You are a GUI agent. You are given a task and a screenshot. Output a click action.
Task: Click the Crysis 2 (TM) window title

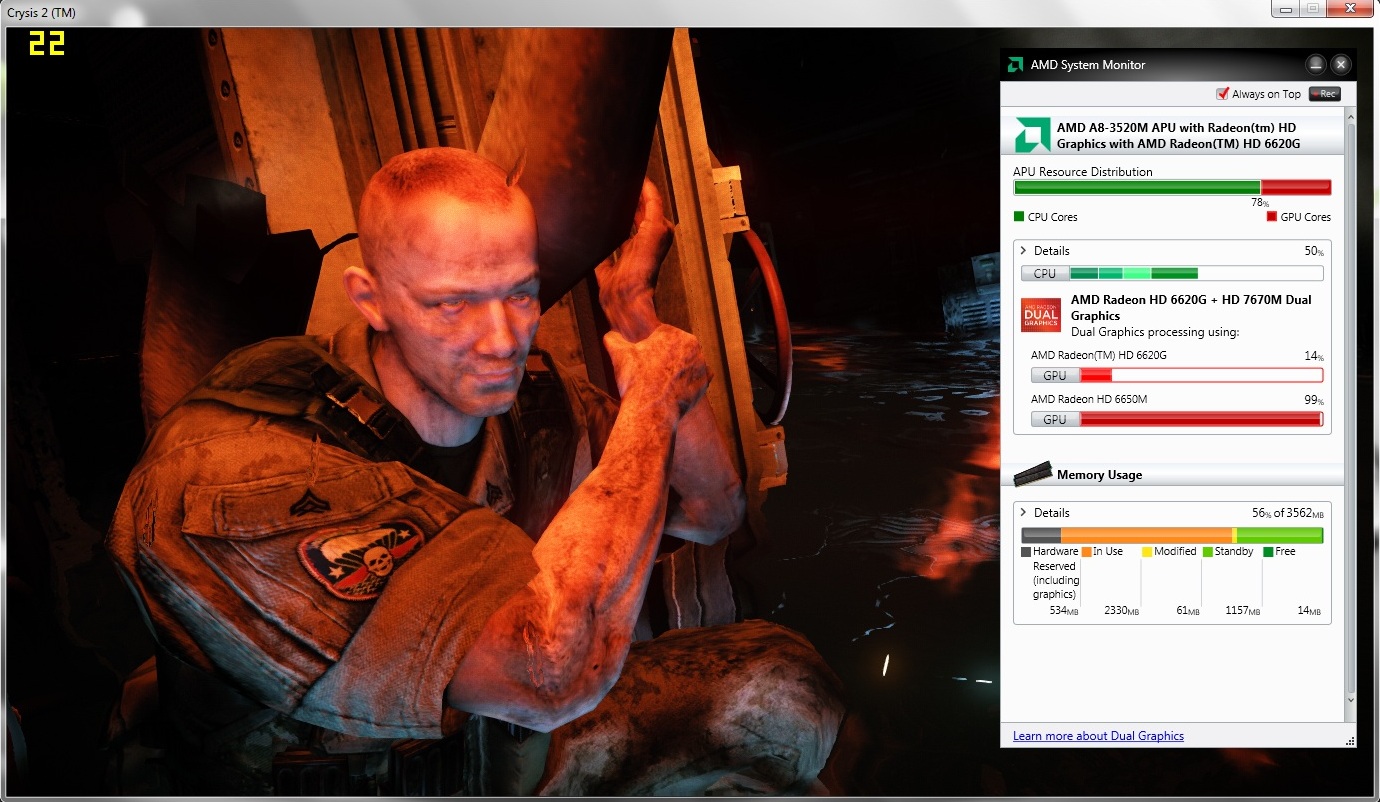tap(41, 12)
